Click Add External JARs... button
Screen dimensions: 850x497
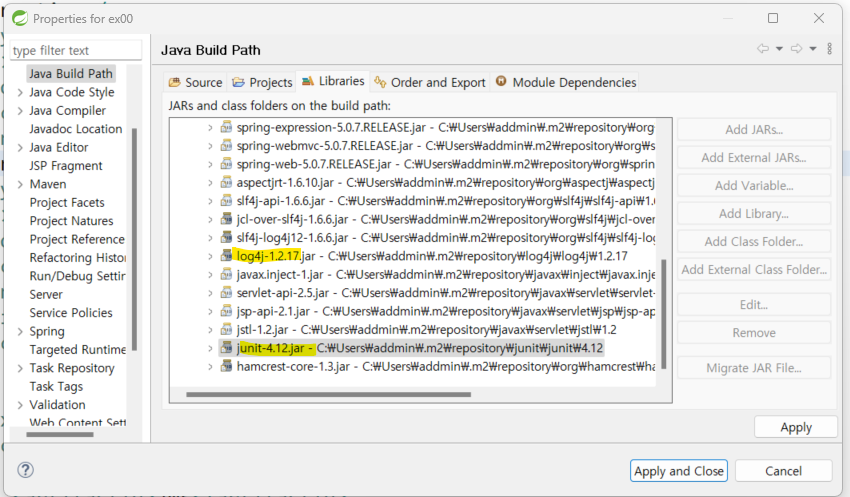[754, 158]
